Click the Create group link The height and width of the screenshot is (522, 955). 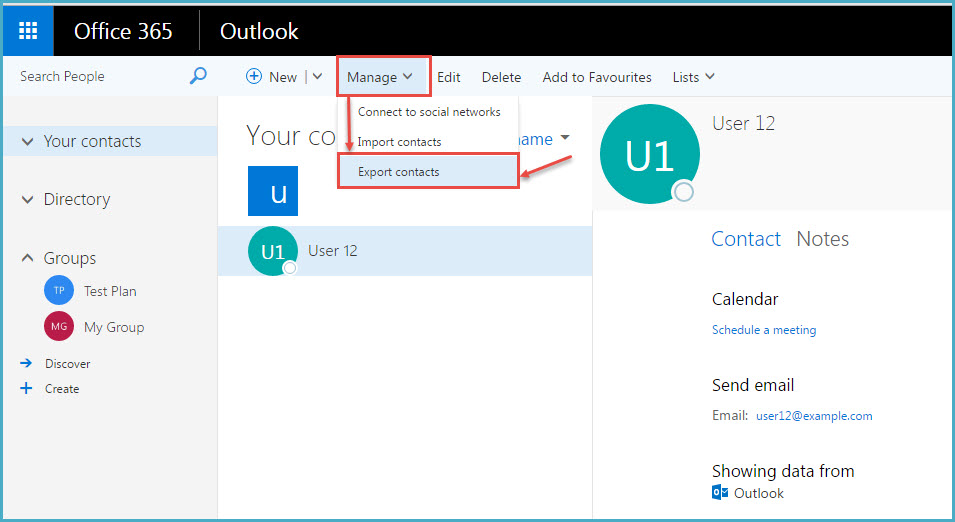coord(62,389)
